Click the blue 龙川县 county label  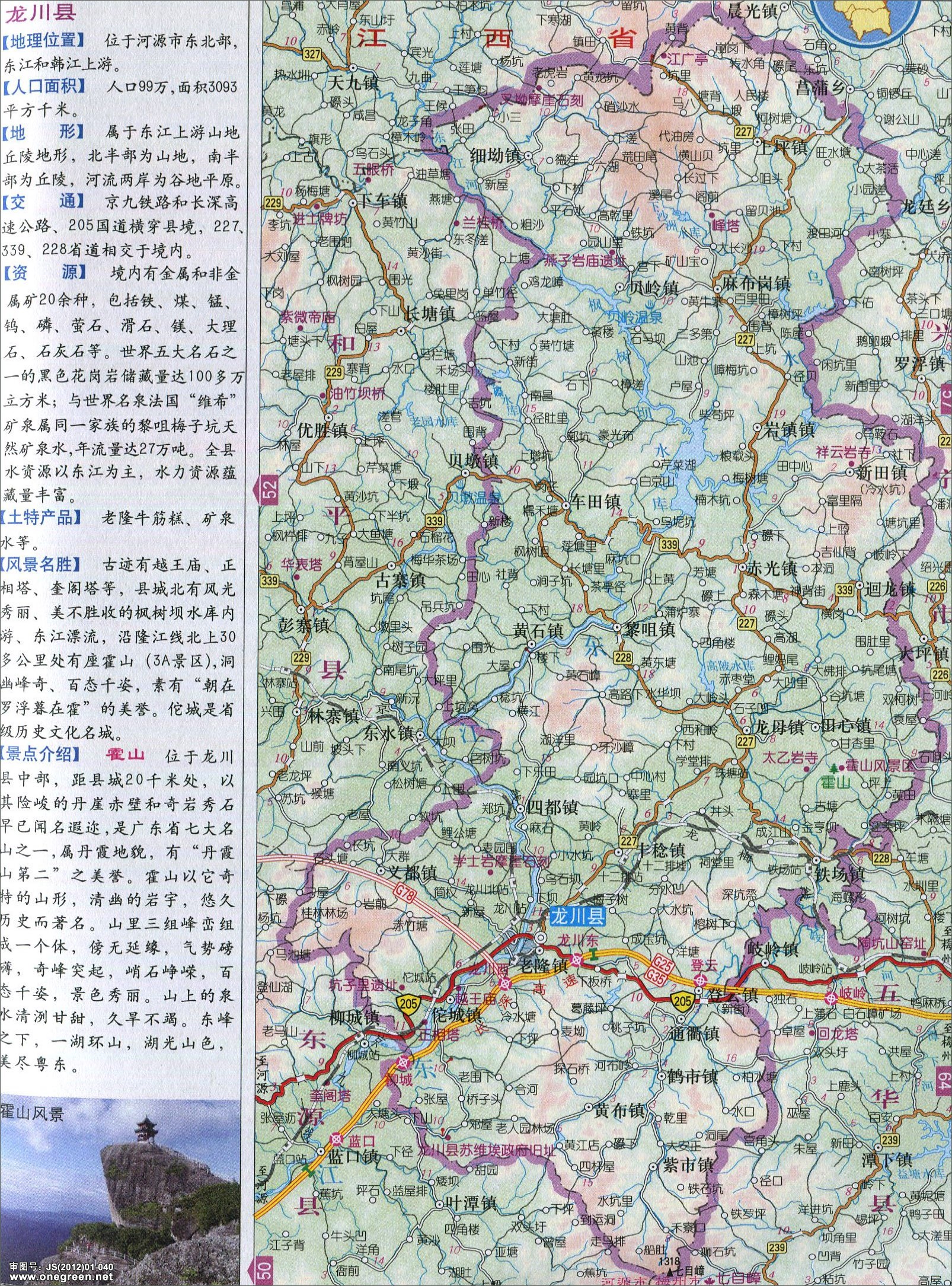coord(577,917)
